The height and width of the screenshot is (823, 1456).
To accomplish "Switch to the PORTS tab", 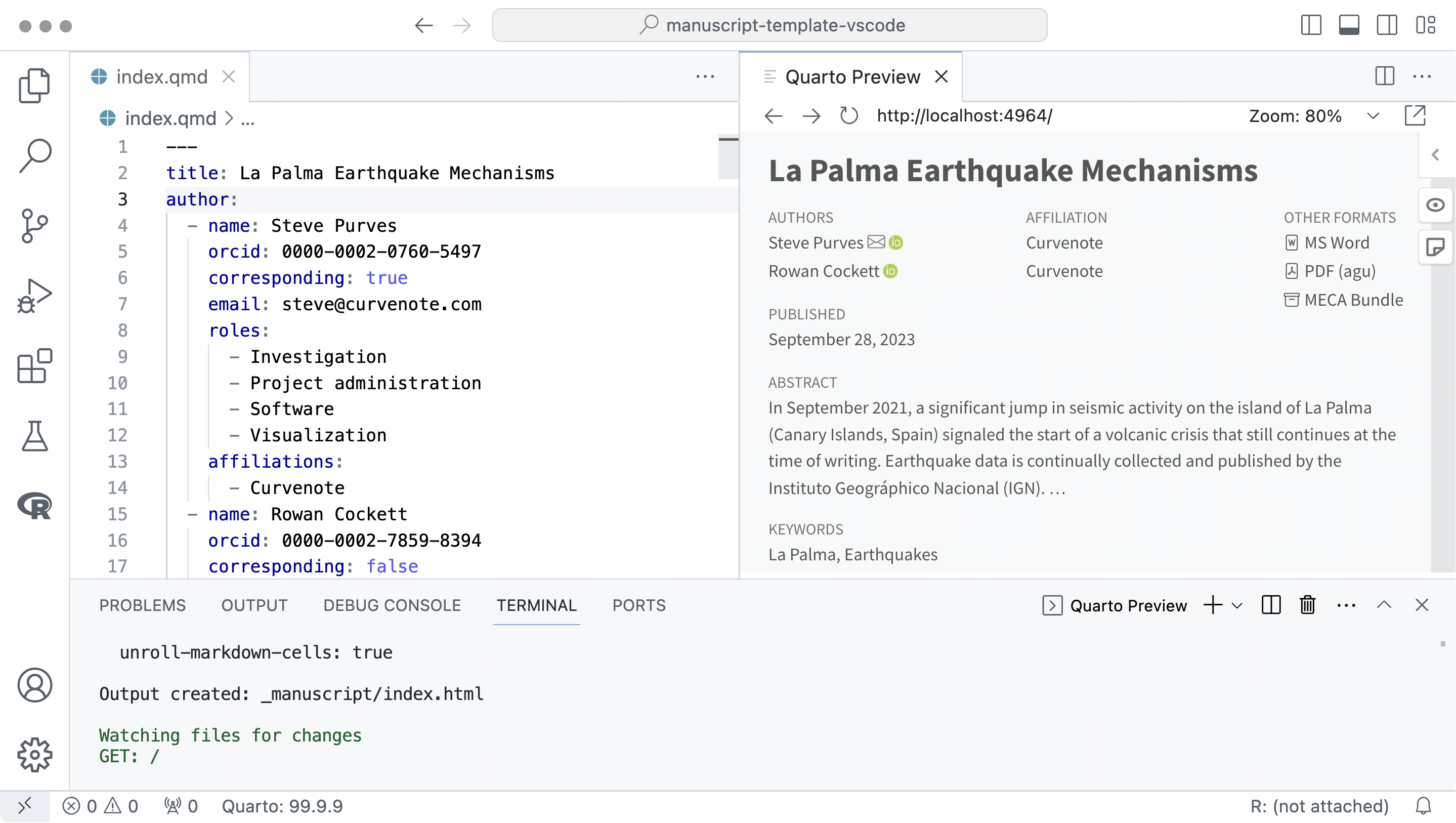I will point(638,605).
